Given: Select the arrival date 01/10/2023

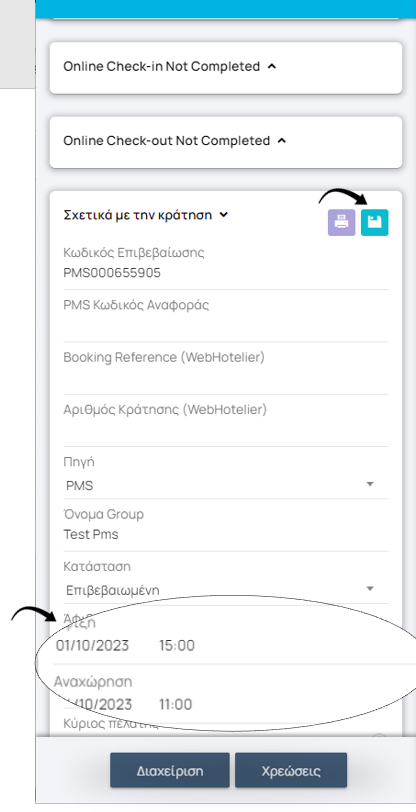Looking at the screenshot, I should tap(93, 646).
